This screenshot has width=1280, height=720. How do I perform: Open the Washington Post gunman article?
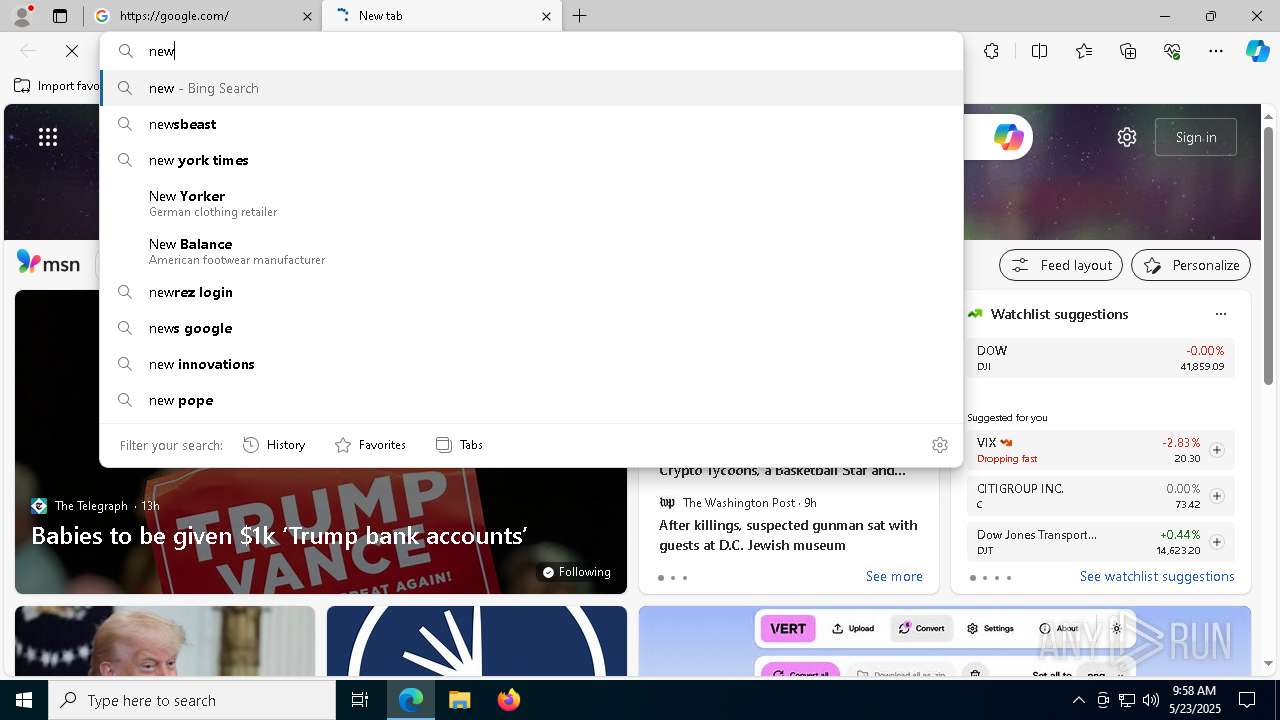[788, 535]
